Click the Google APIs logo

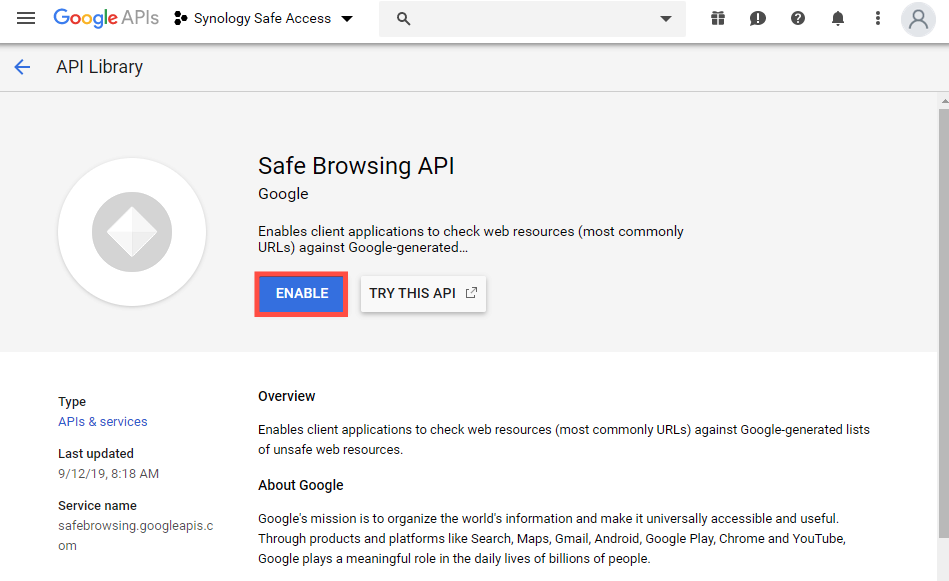[106, 18]
